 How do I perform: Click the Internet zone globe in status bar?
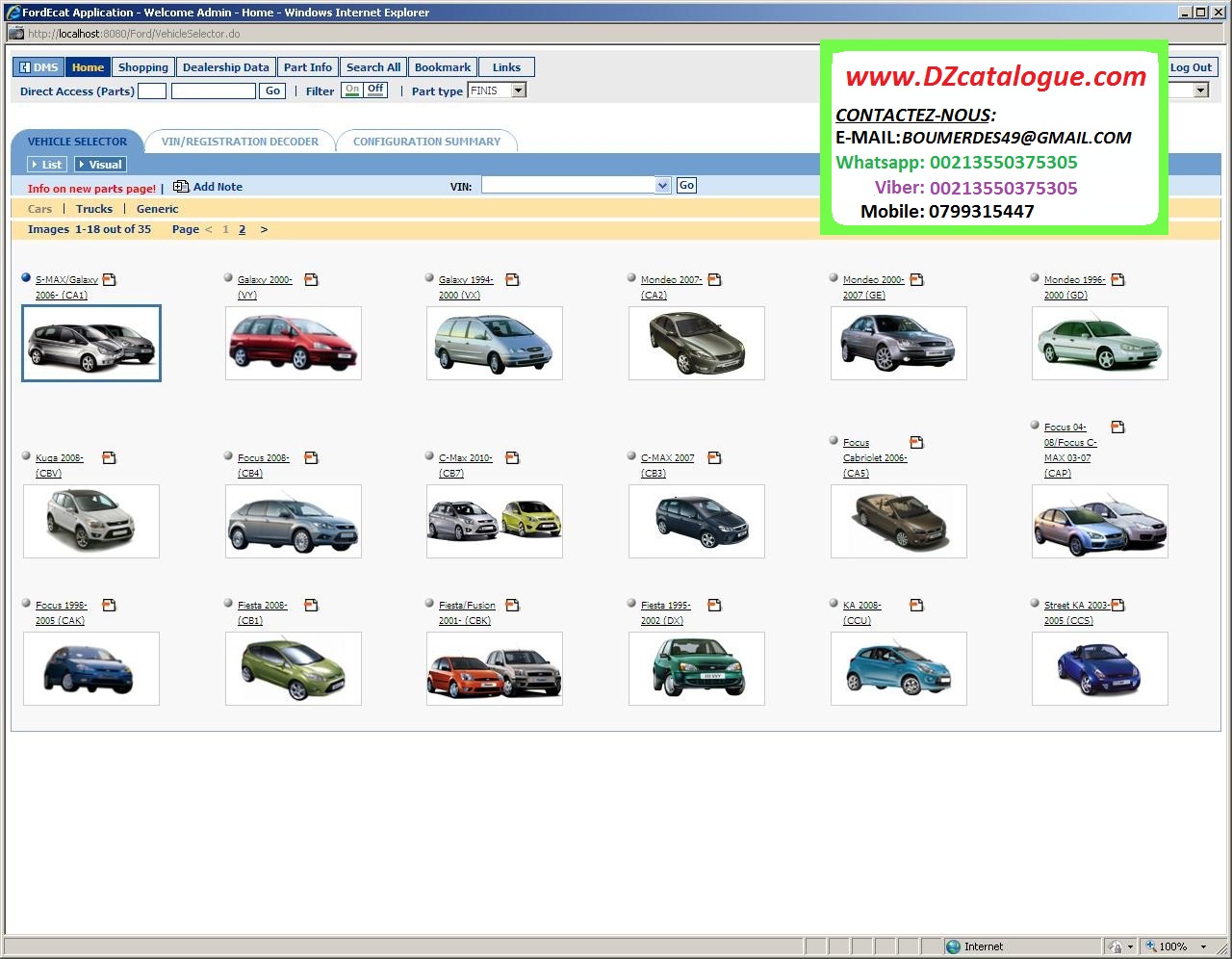pyautogui.click(x=953, y=946)
